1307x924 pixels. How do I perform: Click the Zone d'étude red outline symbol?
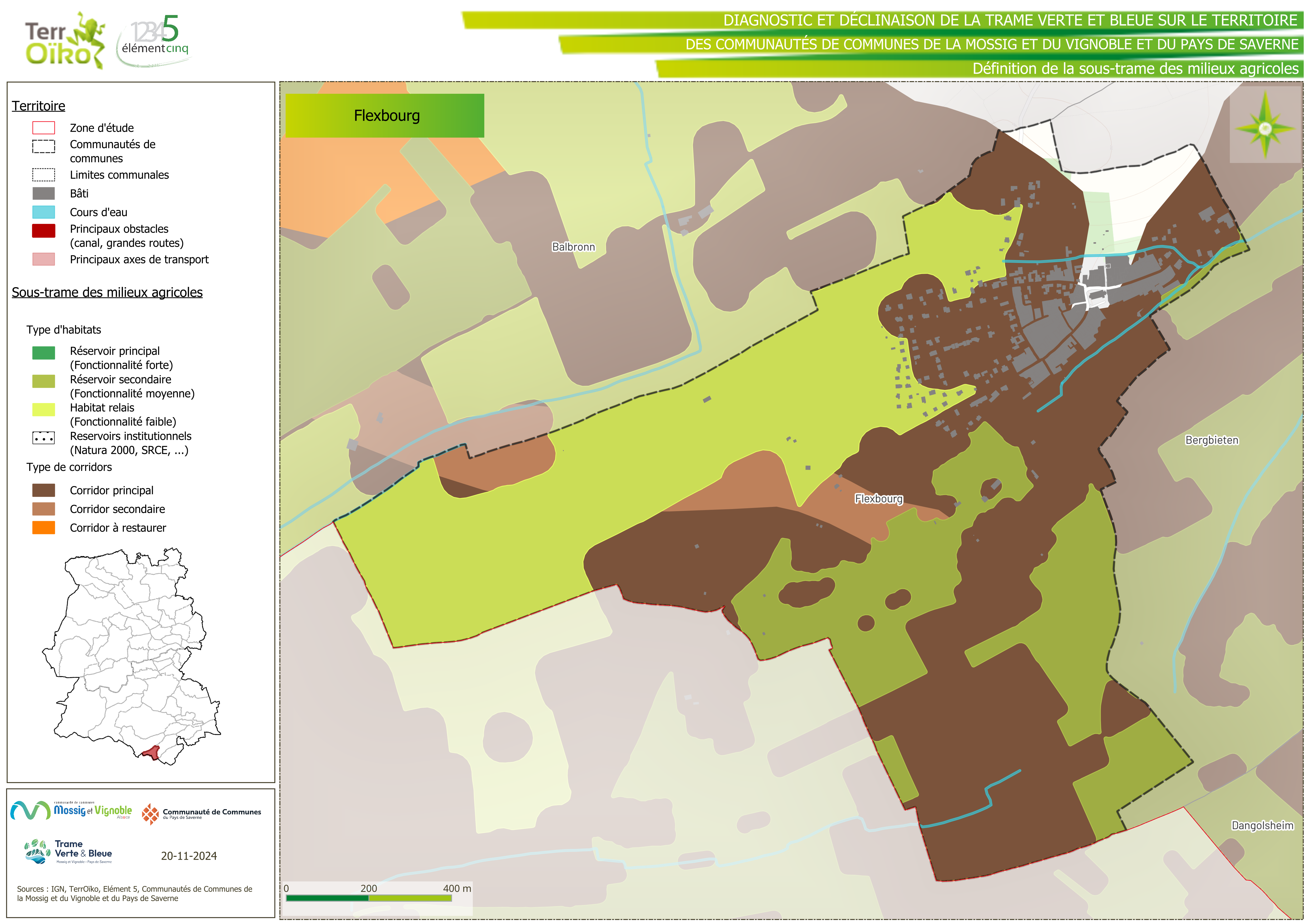pyautogui.click(x=44, y=128)
